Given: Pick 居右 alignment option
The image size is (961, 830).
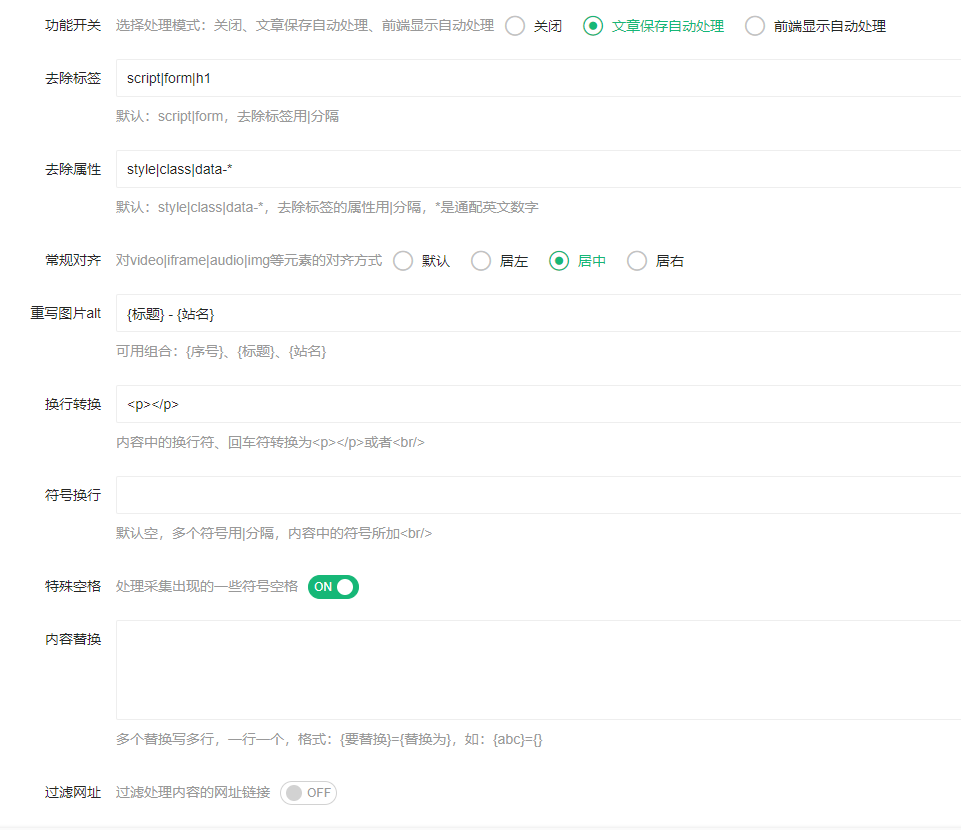Looking at the screenshot, I should tap(637, 261).
